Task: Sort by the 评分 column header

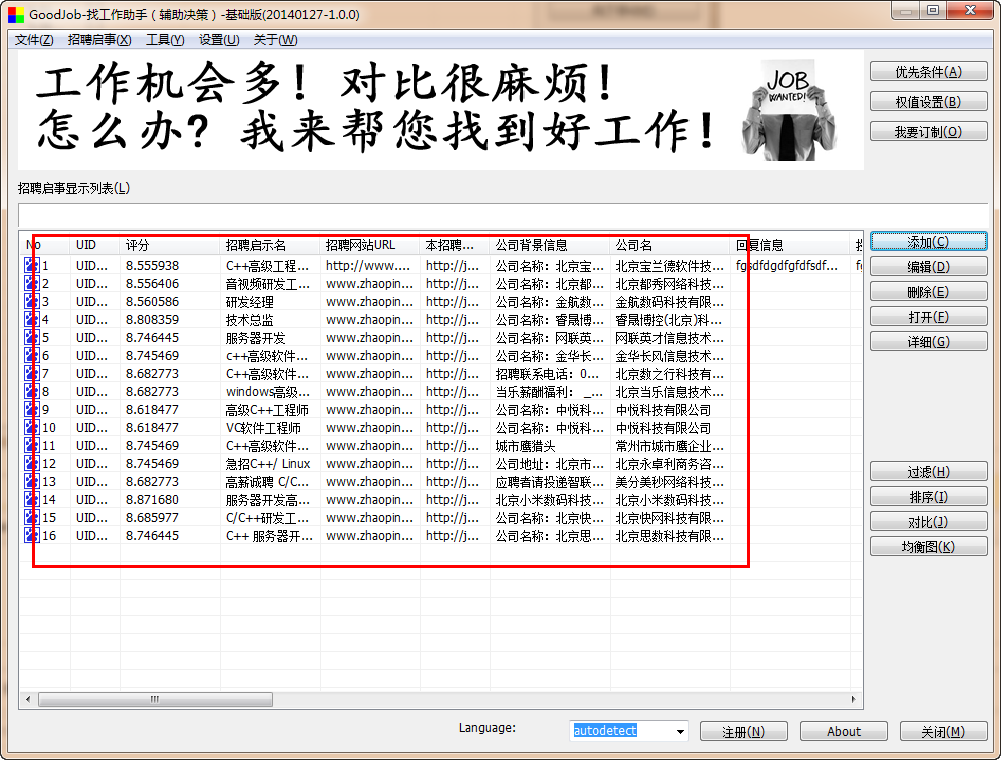Action: point(170,245)
